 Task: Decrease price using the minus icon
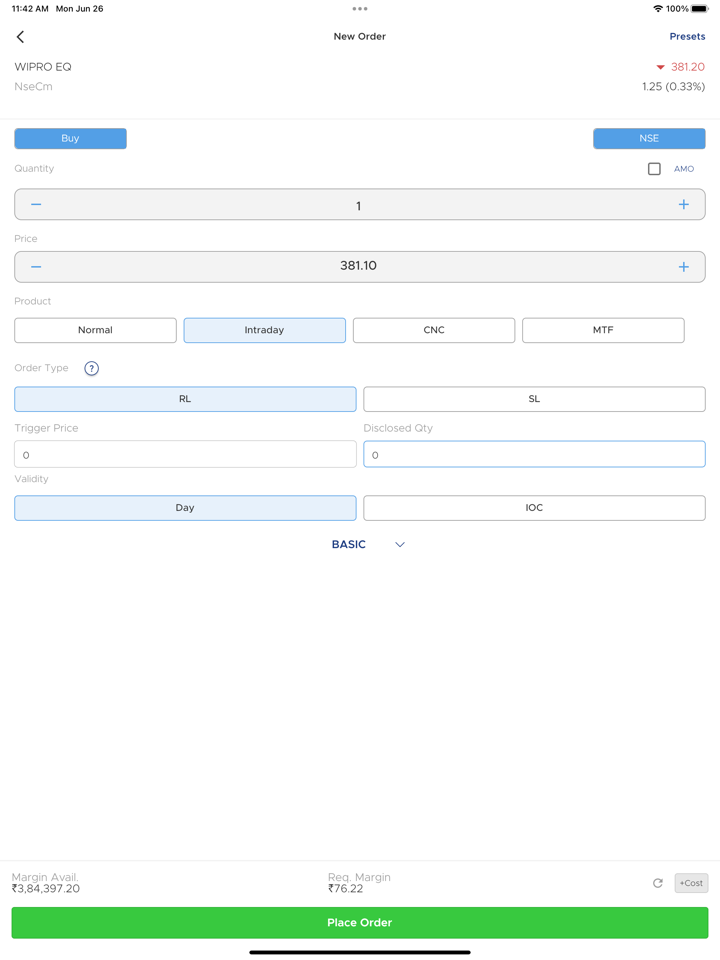pyautogui.click(x=36, y=267)
